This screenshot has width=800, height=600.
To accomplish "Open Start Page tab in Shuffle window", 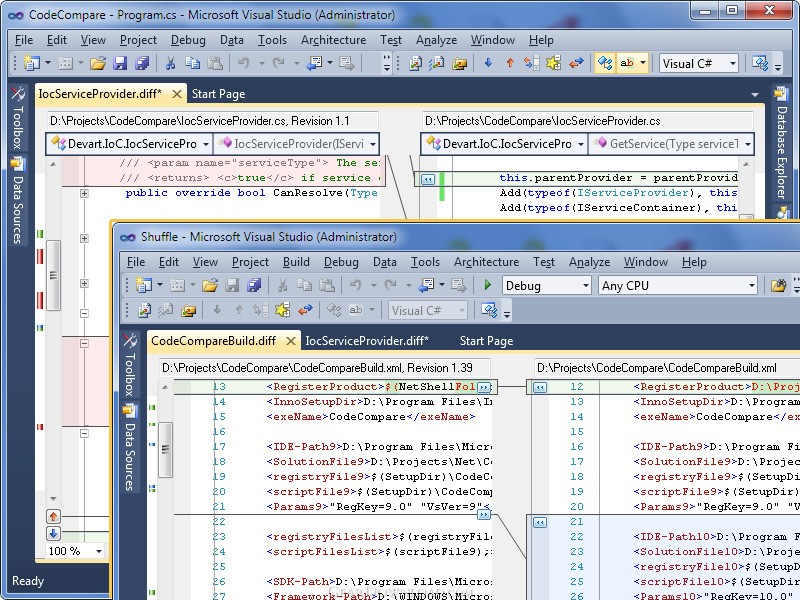I will (x=486, y=341).
